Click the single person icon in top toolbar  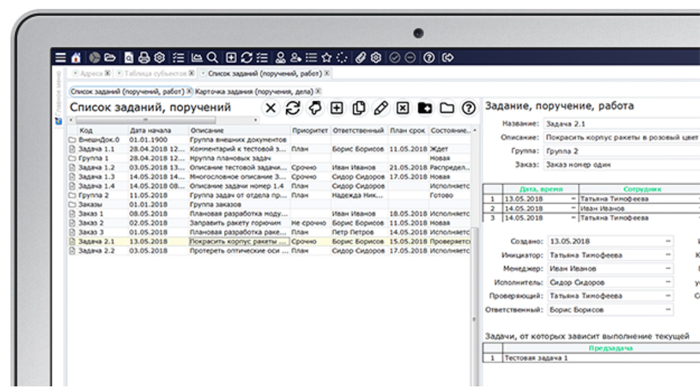click(280, 58)
